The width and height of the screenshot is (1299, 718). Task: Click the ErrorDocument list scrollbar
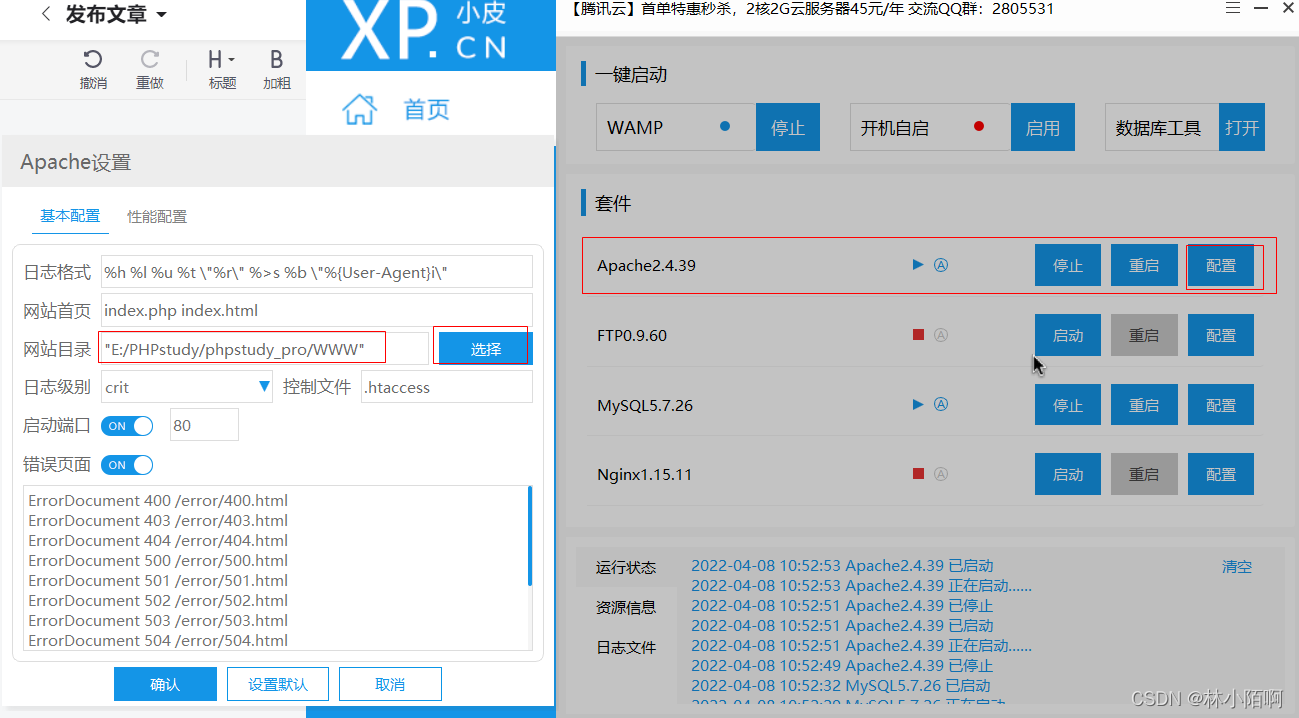pos(529,535)
